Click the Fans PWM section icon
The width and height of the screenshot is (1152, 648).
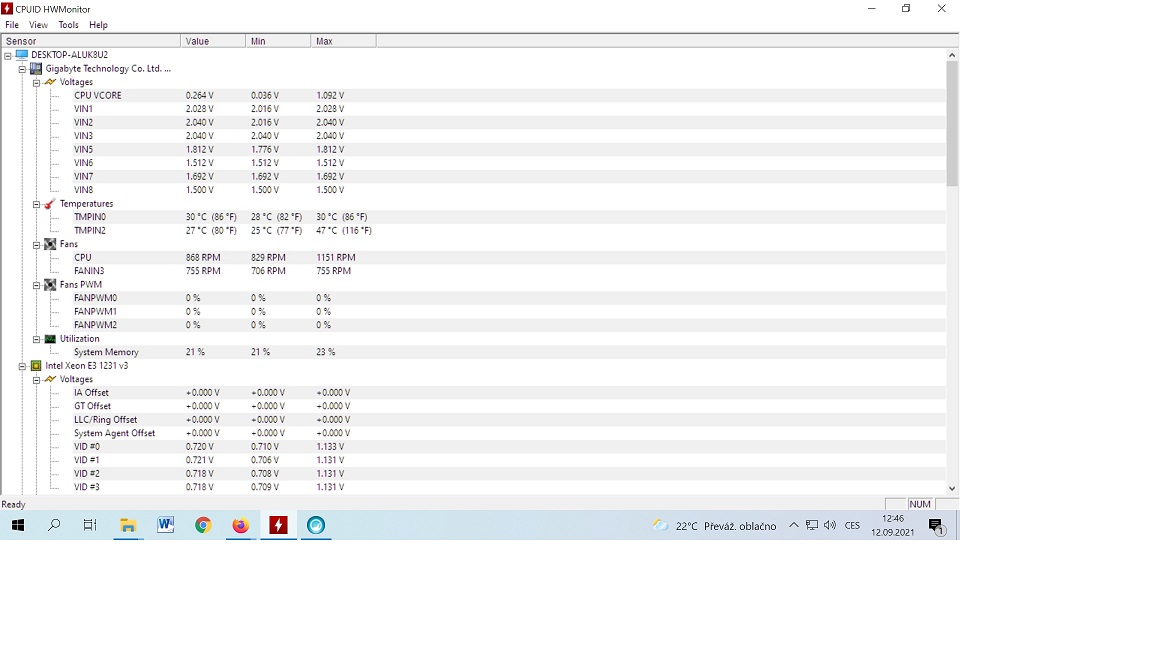tap(50, 284)
